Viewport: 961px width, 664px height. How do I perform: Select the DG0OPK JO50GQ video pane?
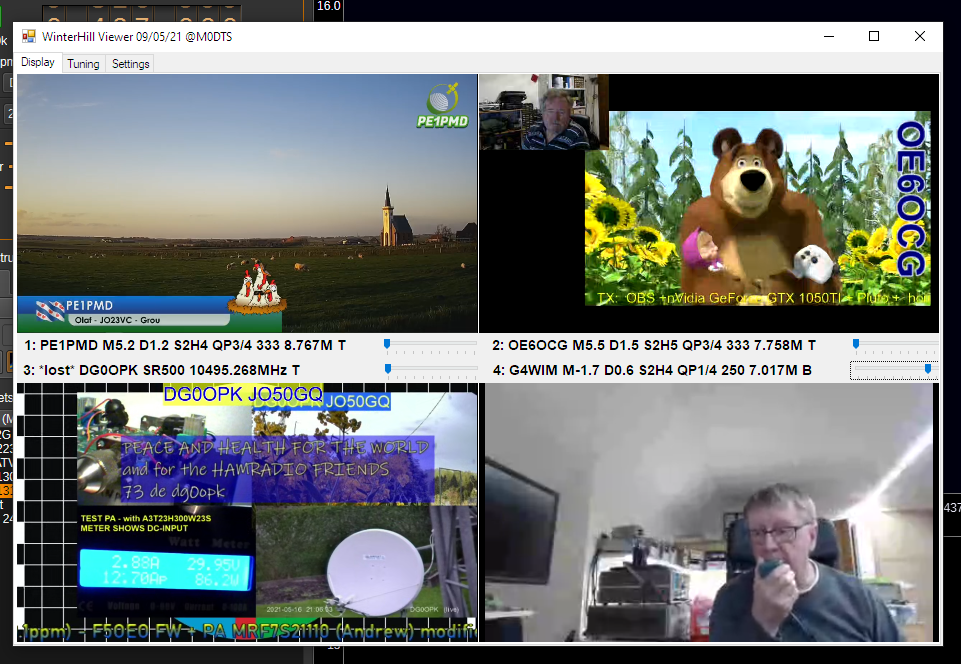click(x=248, y=513)
